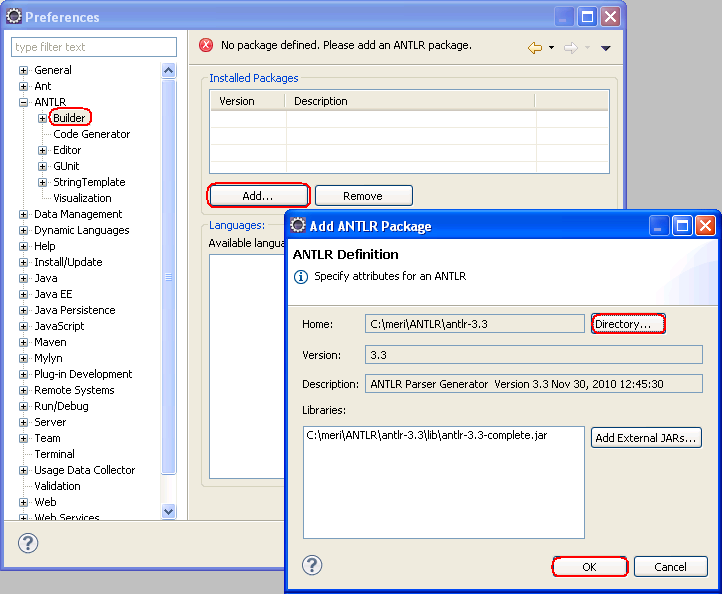Cancel the Add ANTLR Package dialog
Screen dimensions: 722x594
pyautogui.click(x=670, y=567)
